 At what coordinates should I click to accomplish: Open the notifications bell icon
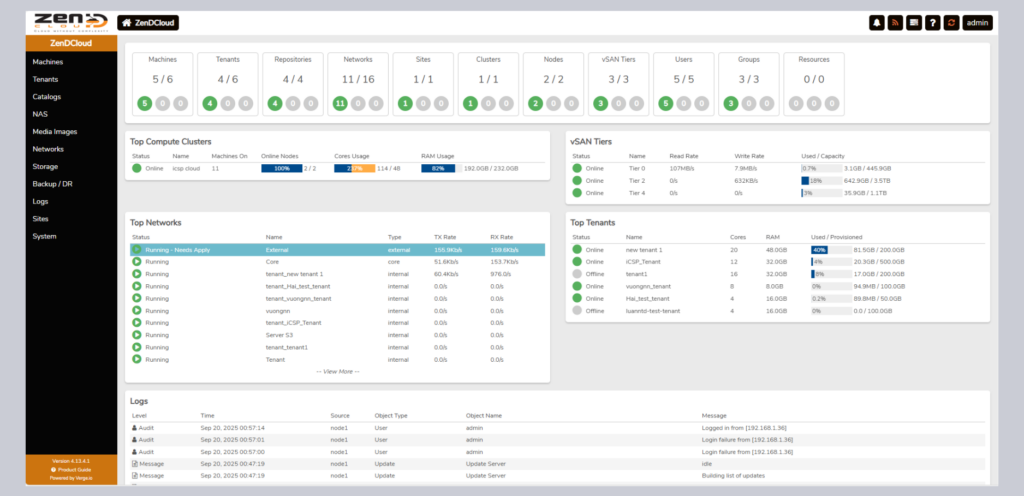[x=877, y=22]
